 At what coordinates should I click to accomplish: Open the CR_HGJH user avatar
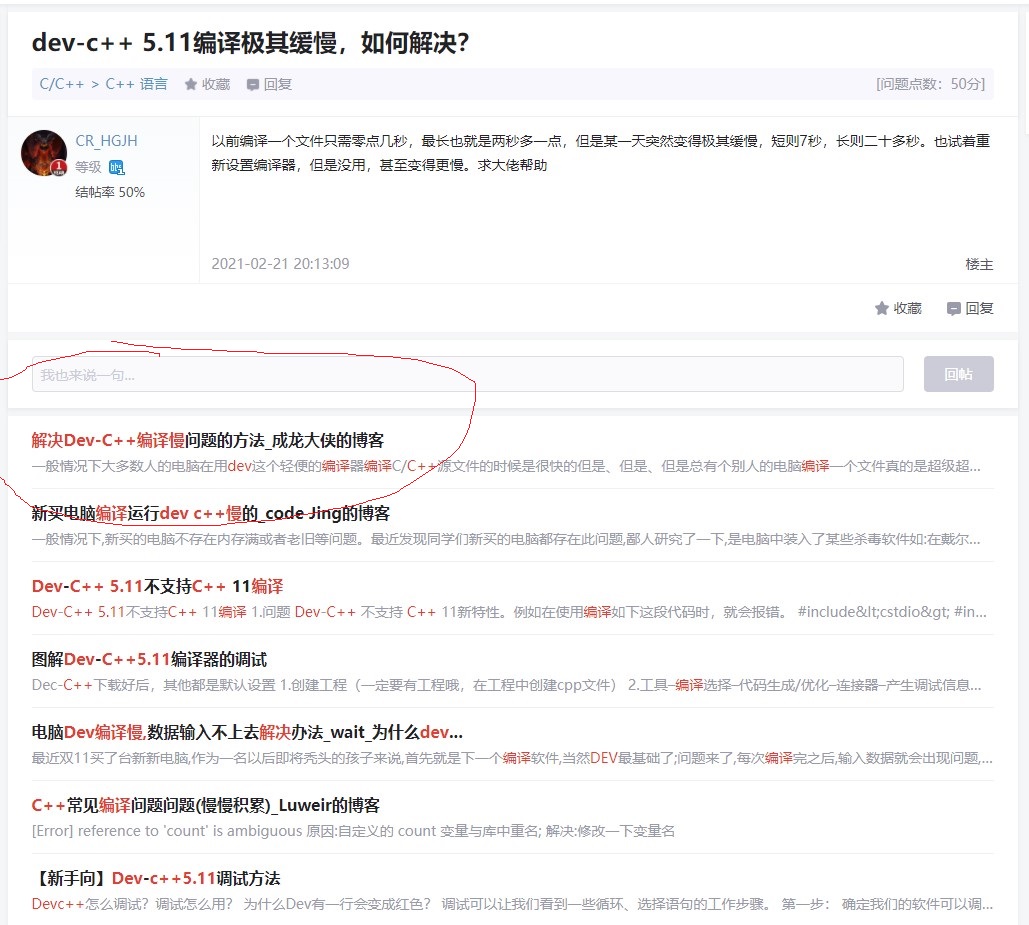[x=44, y=153]
